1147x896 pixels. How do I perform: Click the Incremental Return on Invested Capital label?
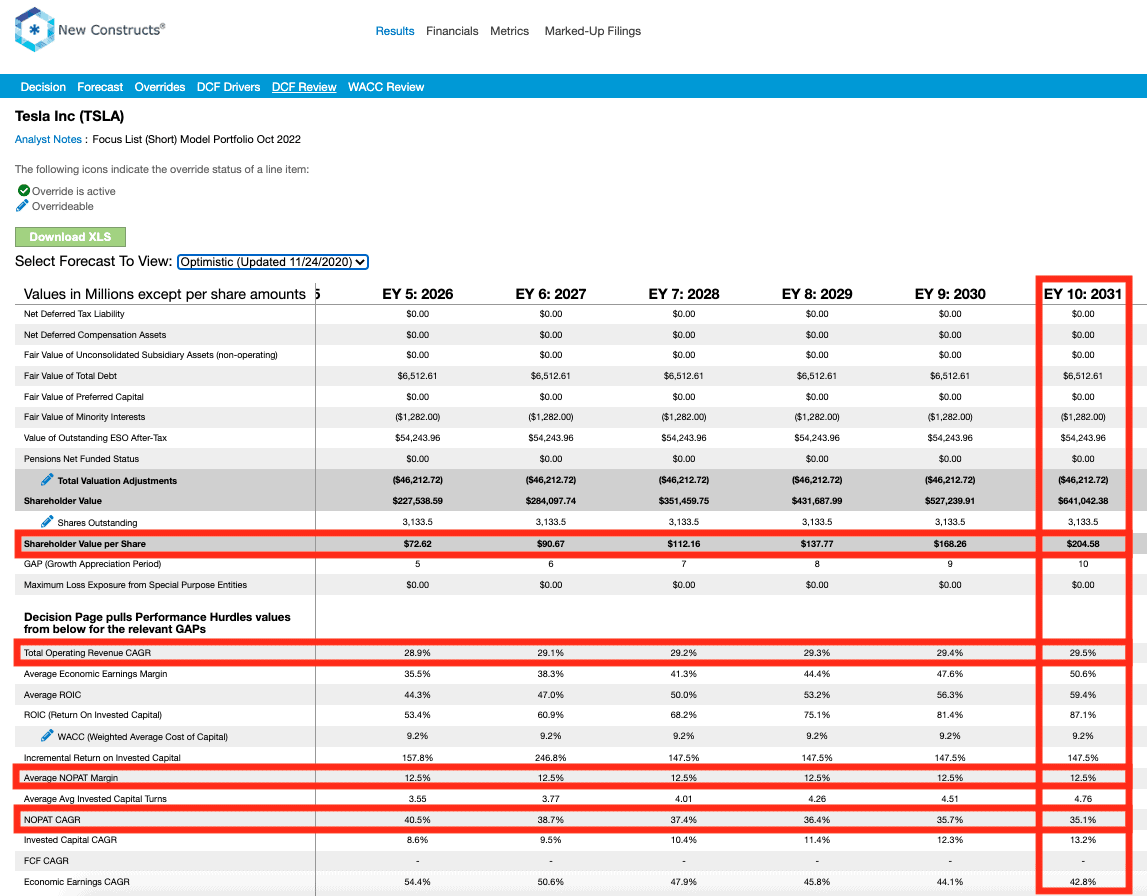click(102, 758)
